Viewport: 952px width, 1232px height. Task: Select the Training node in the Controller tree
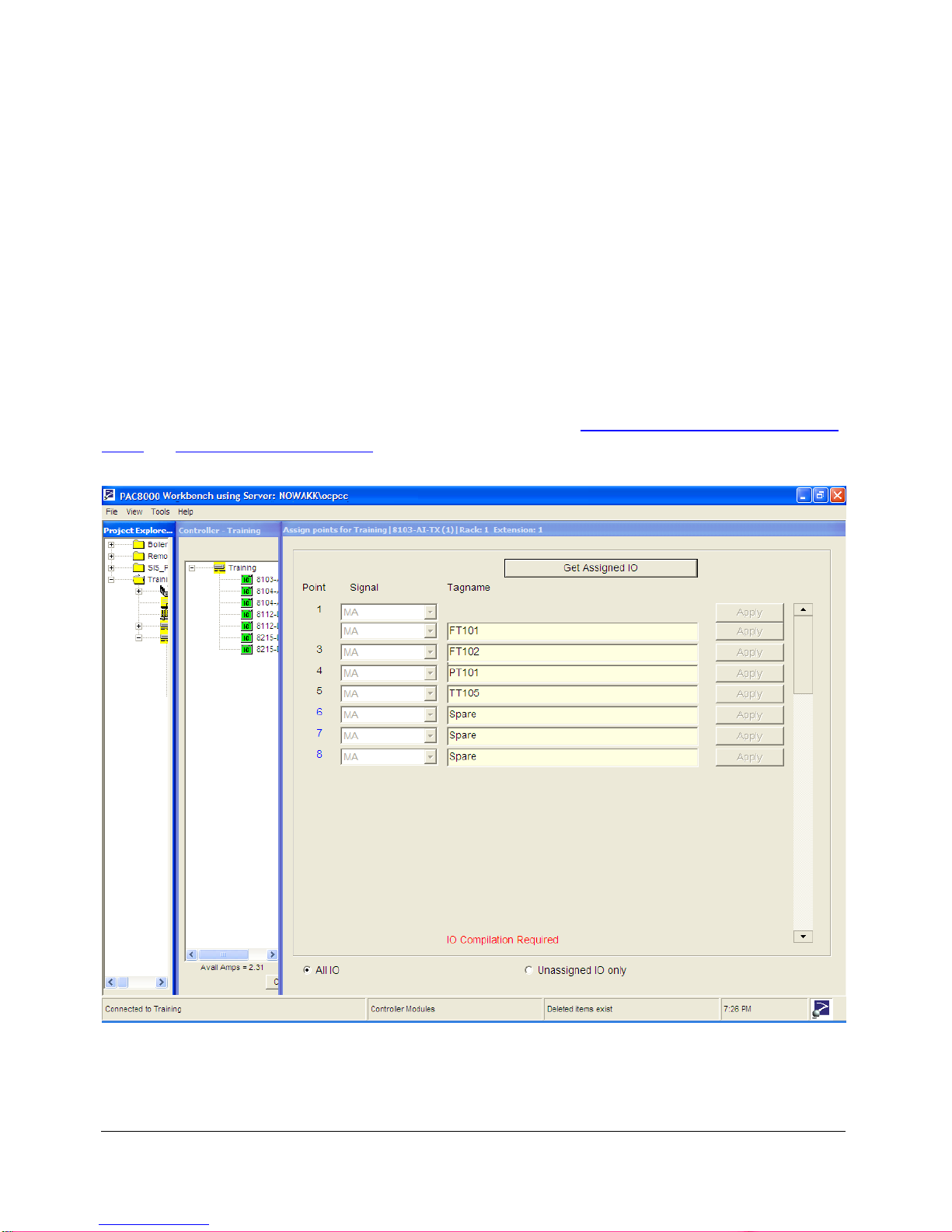pyautogui.click(x=242, y=567)
